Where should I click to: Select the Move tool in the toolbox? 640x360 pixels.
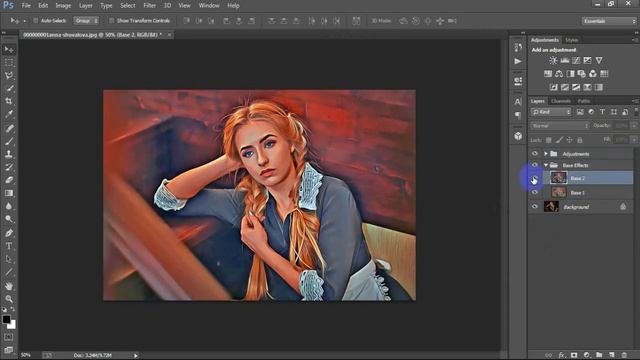tap(9, 50)
